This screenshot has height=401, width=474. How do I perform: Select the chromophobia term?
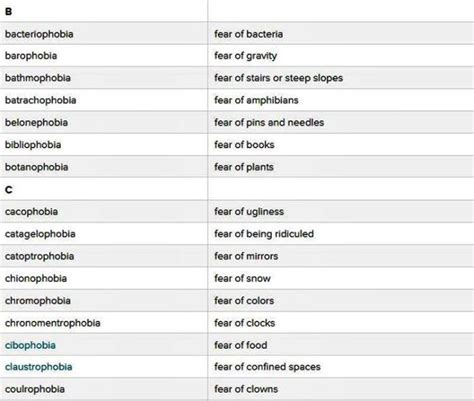[38, 301]
